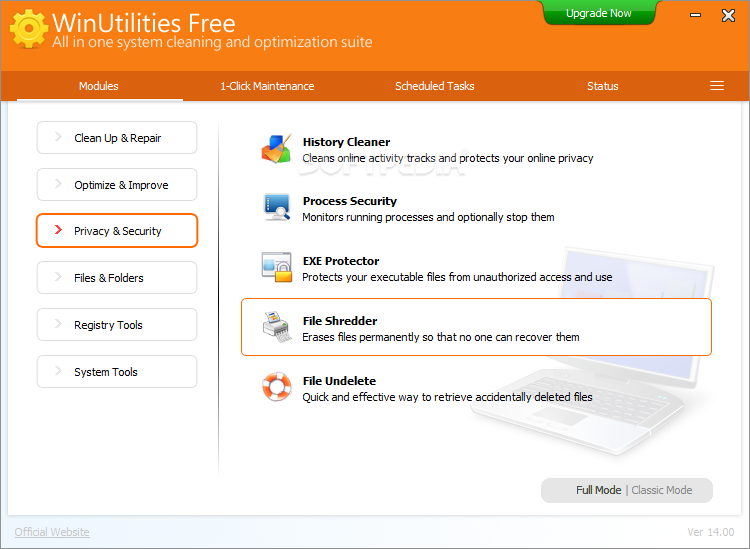The width and height of the screenshot is (750, 549).
Task: Click the File Shredder title
Action: [340, 321]
